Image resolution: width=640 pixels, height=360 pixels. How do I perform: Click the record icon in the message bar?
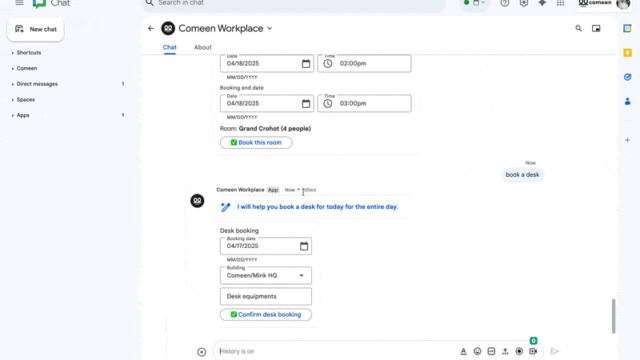(519, 351)
